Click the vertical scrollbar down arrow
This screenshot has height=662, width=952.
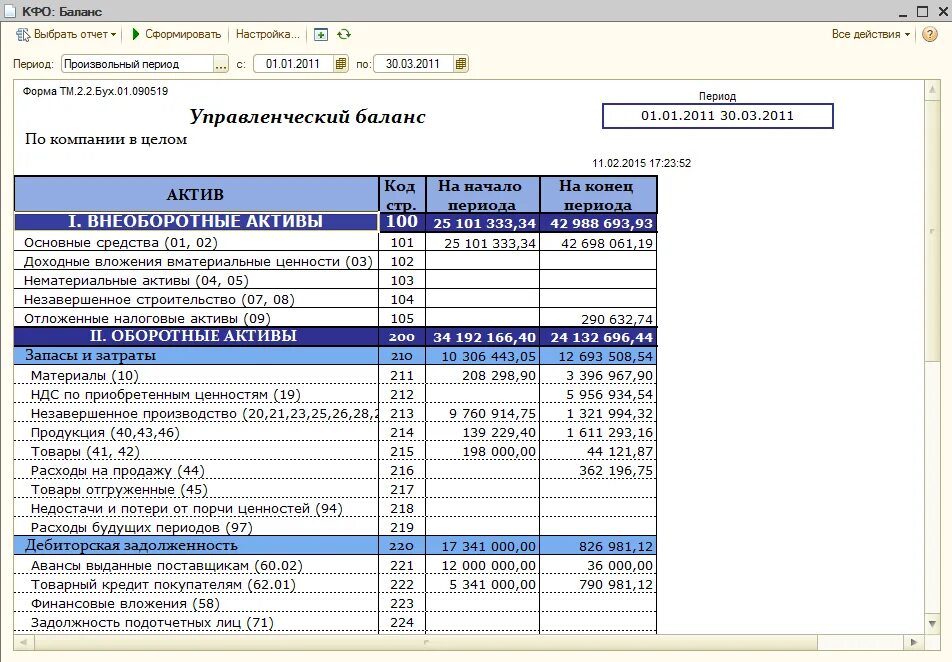click(x=932, y=624)
